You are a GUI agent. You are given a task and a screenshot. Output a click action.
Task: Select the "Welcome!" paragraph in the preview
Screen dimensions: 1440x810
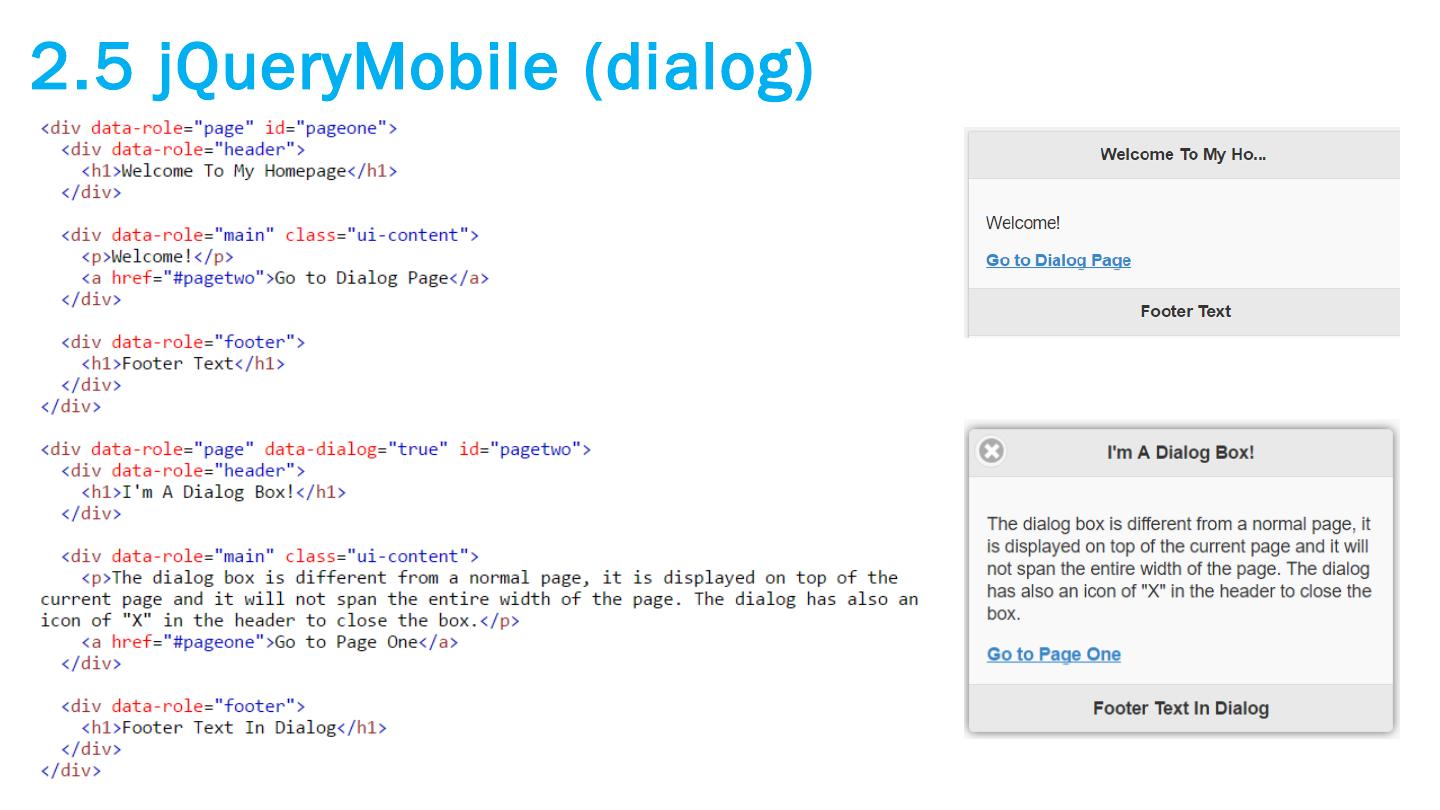pos(1023,223)
